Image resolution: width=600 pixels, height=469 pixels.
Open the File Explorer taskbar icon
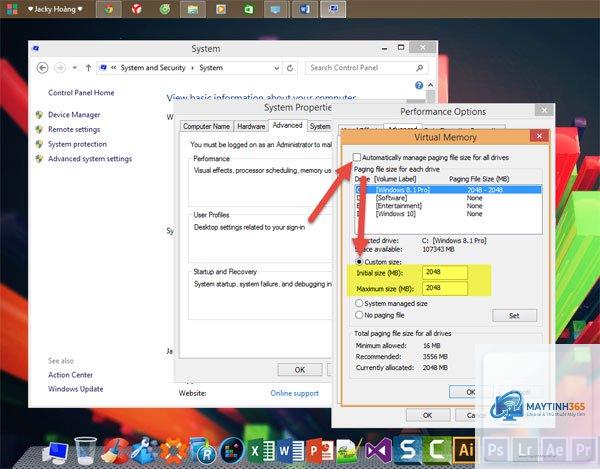point(192,9)
